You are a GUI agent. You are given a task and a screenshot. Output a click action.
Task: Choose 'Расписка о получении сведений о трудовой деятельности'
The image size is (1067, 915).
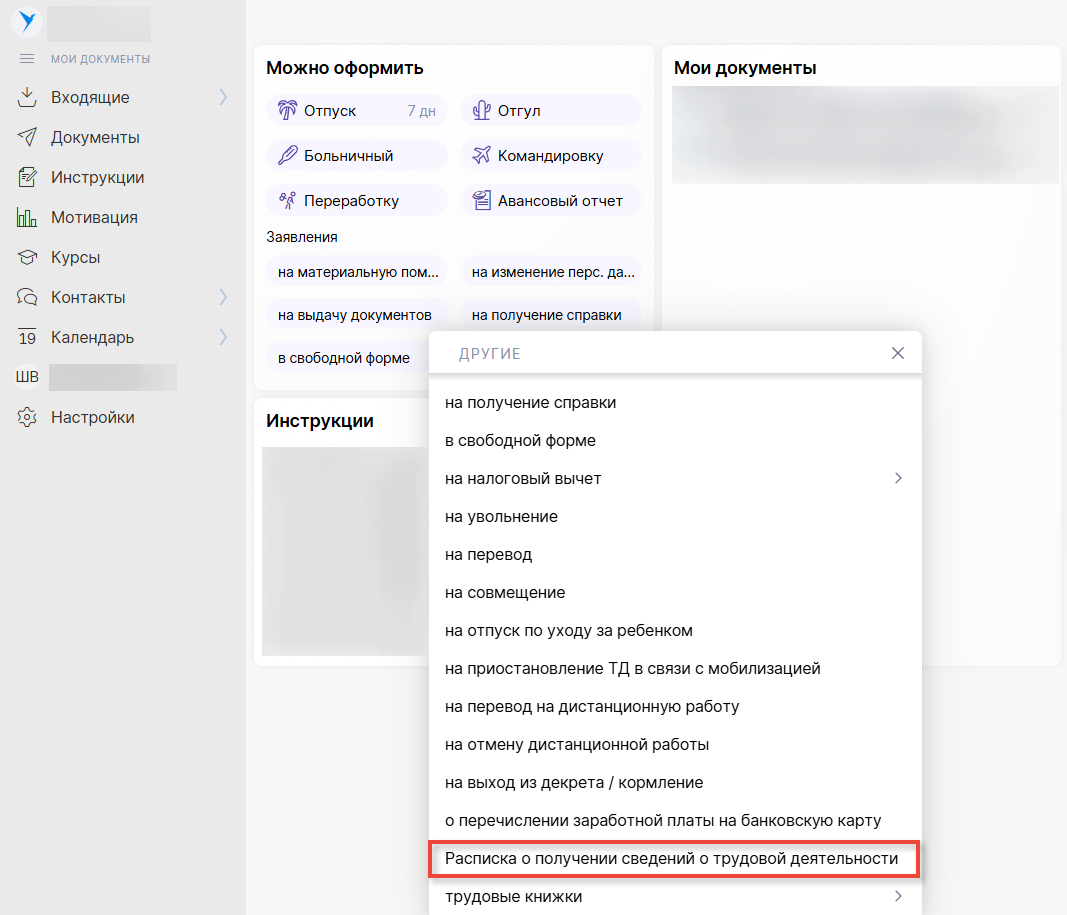coord(672,858)
